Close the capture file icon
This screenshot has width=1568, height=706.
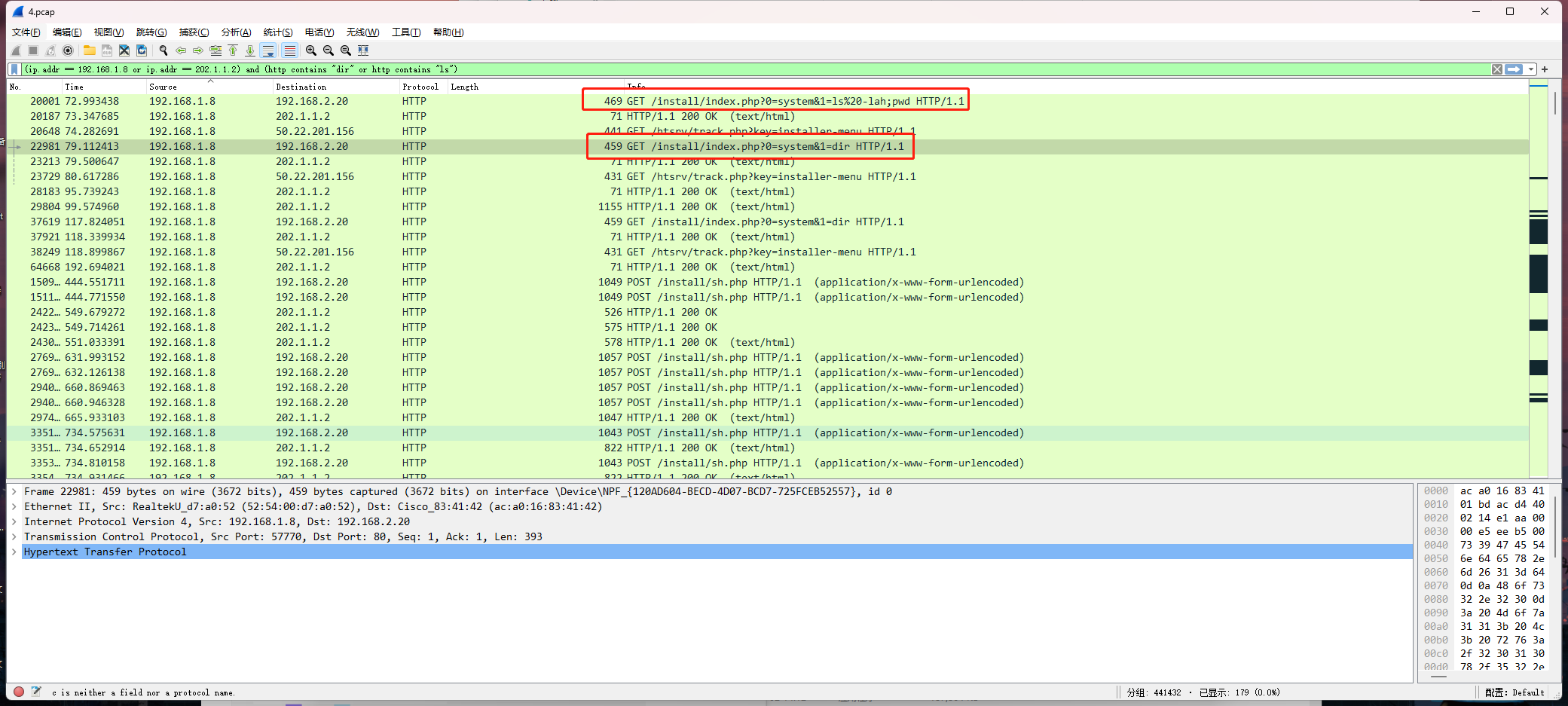124,50
